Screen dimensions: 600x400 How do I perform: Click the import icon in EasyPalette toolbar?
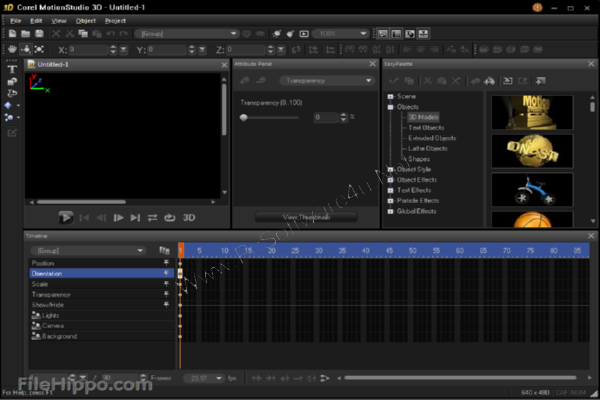tap(508, 81)
